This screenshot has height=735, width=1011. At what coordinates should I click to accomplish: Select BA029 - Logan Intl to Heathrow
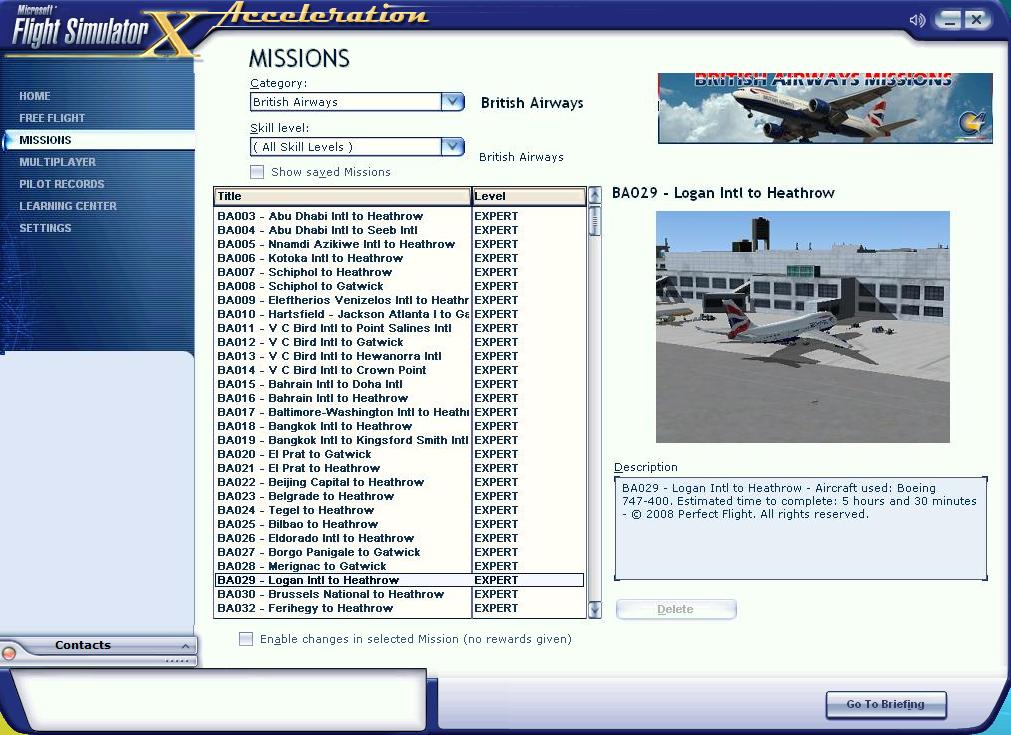[400, 580]
